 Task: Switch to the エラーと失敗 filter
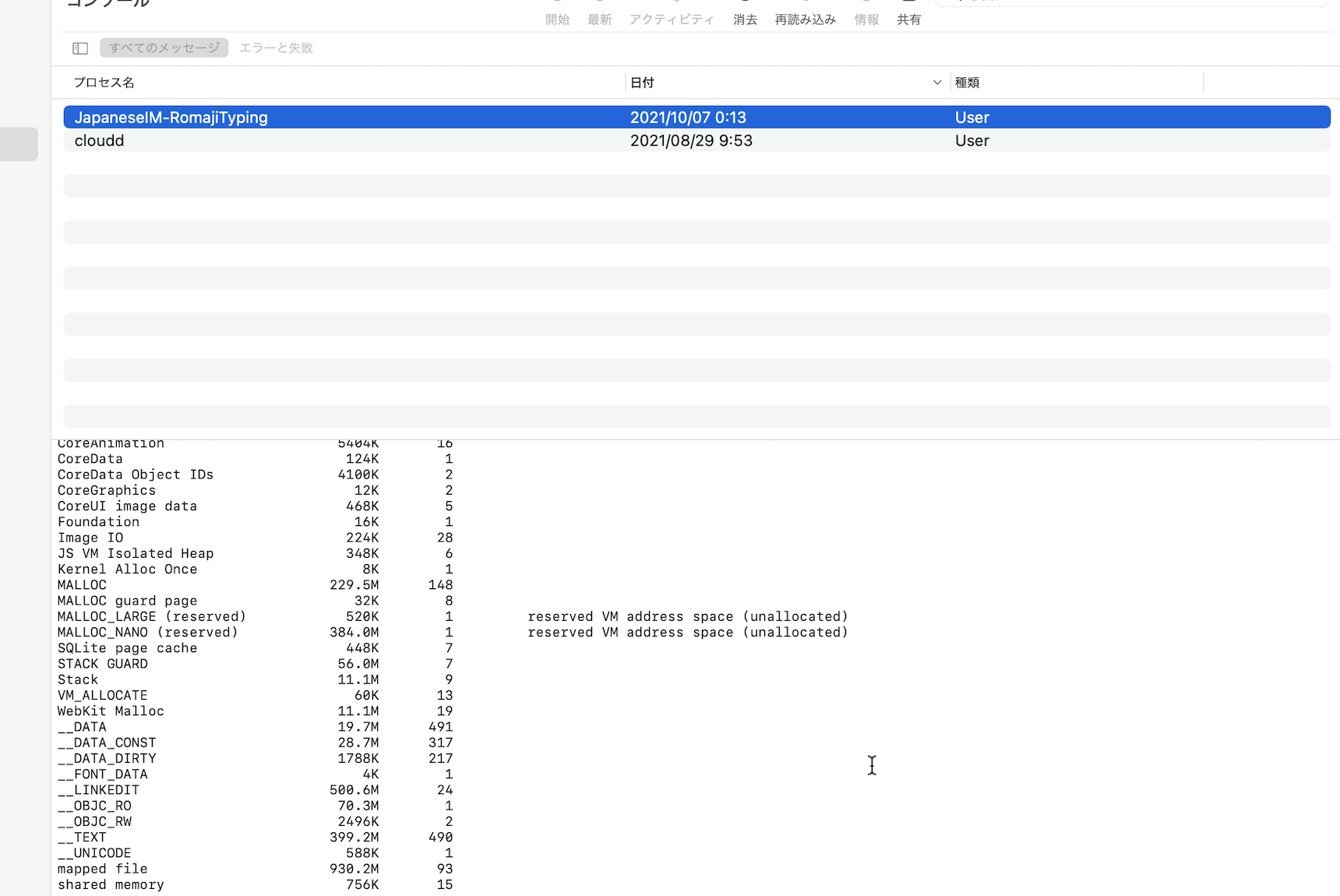(276, 48)
